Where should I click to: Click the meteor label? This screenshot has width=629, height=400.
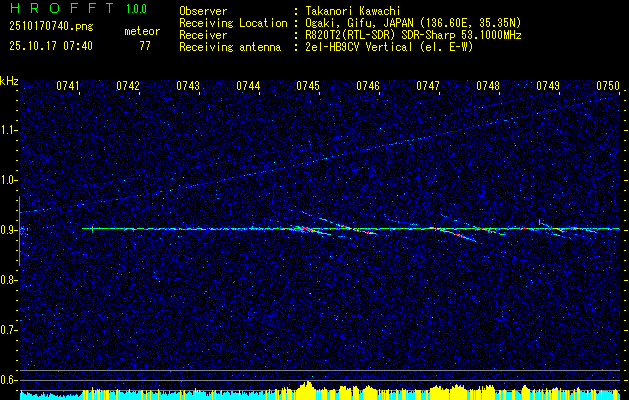click(x=142, y=31)
